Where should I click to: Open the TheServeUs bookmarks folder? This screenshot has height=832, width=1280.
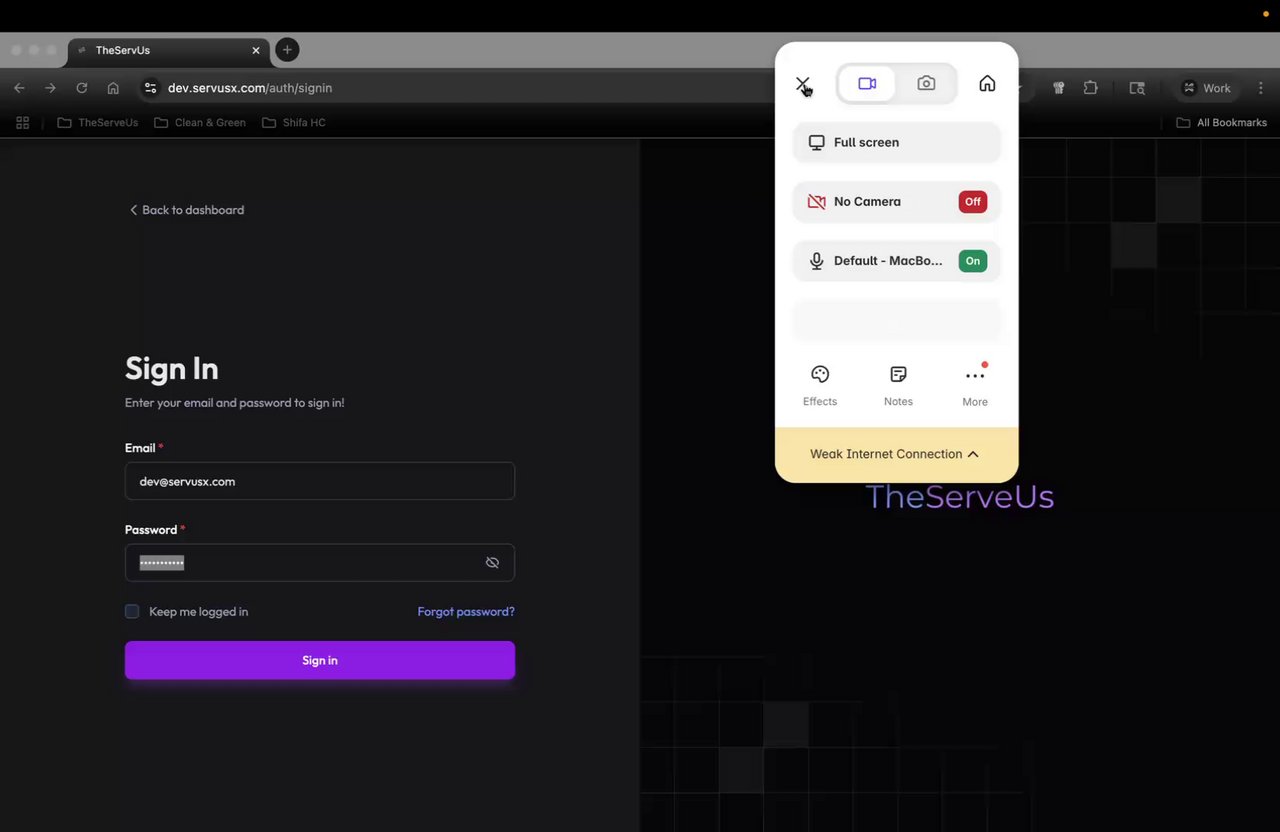point(98,122)
